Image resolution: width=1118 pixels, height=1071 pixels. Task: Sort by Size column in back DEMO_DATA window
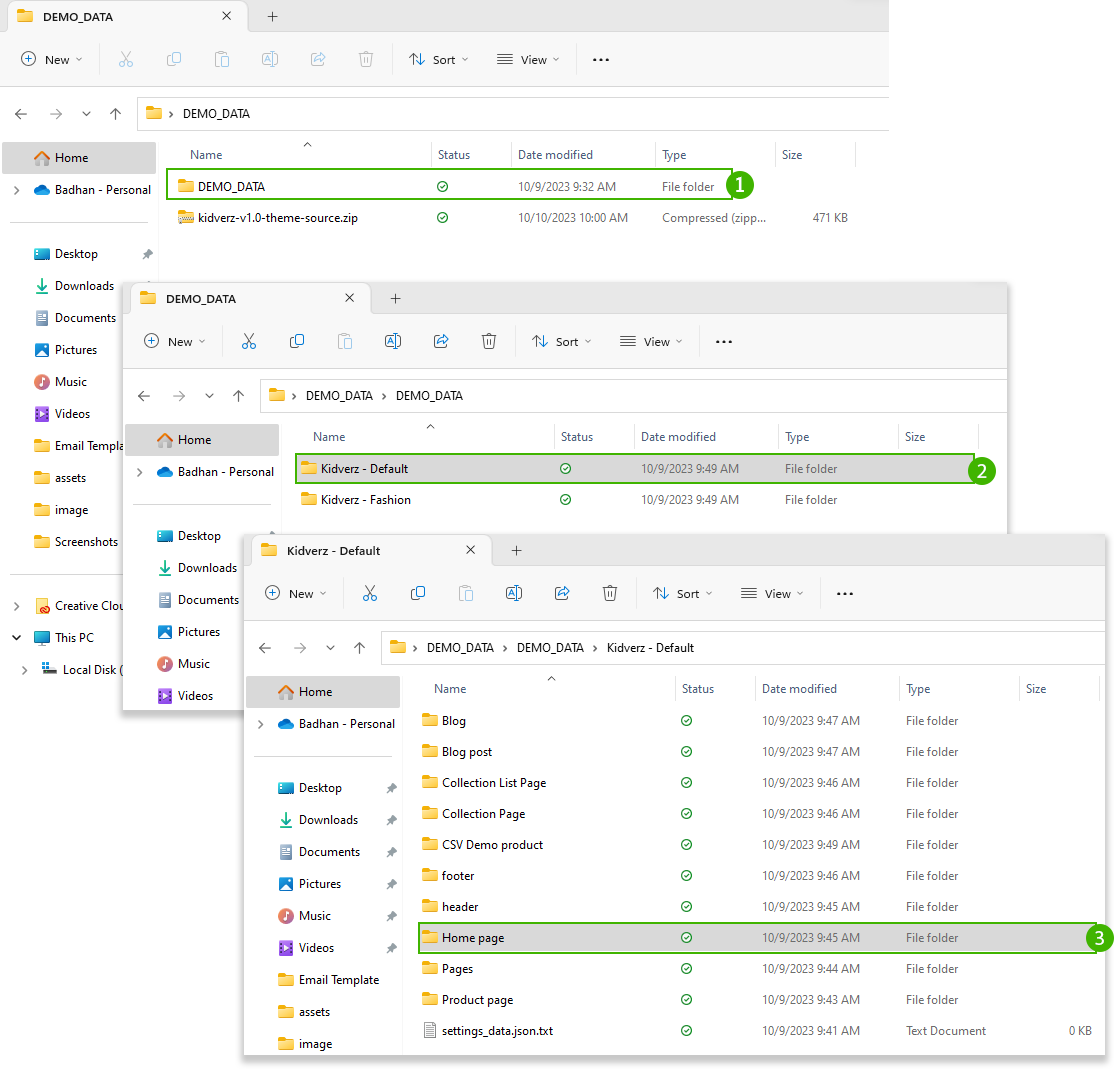791,155
